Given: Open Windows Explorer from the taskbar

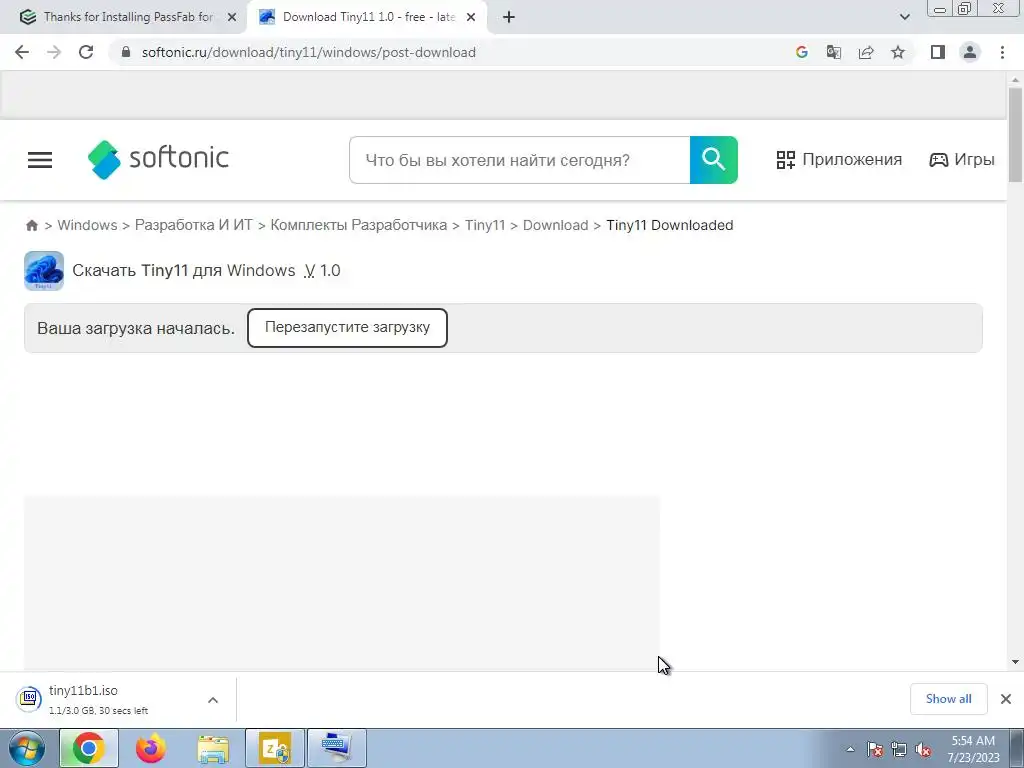Looking at the screenshot, I should point(213,748).
